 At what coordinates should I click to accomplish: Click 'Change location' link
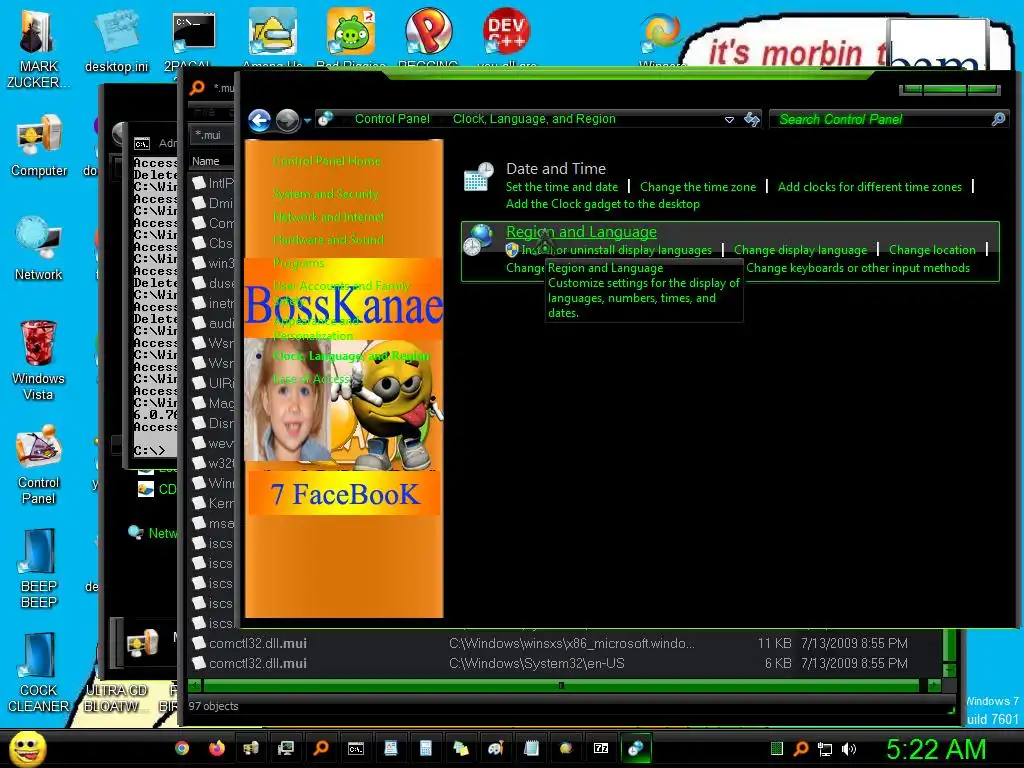pyautogui.click(x=932, y=250)
